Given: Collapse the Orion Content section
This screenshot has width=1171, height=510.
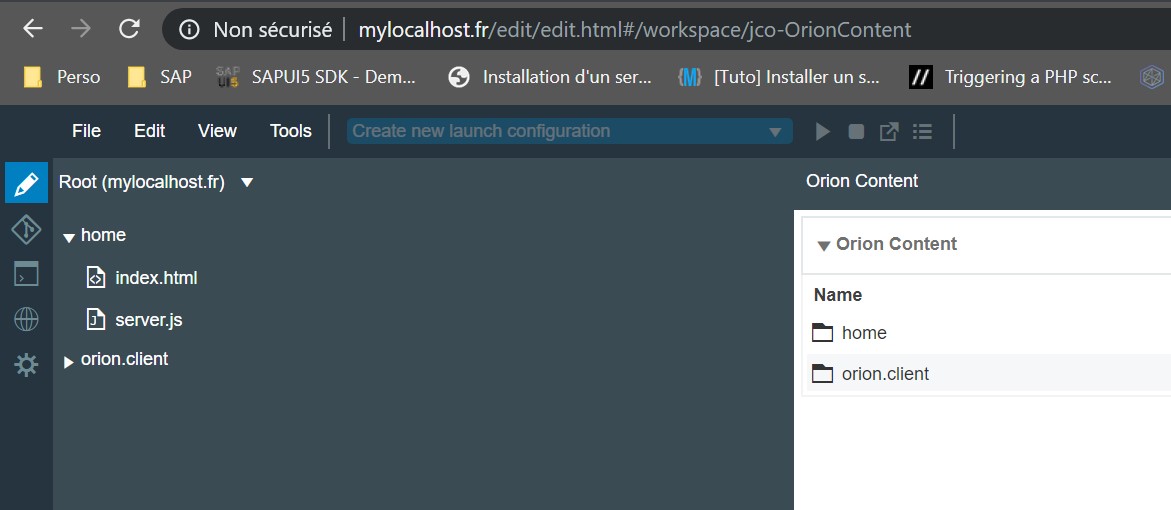Looking at the screenshot, I should tap(824, 246).
